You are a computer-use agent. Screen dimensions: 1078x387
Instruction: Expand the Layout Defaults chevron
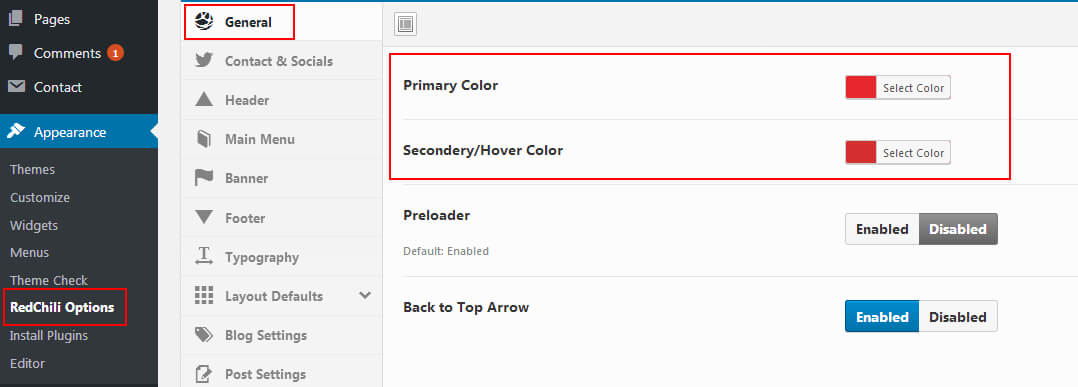[x=365, y=296]
